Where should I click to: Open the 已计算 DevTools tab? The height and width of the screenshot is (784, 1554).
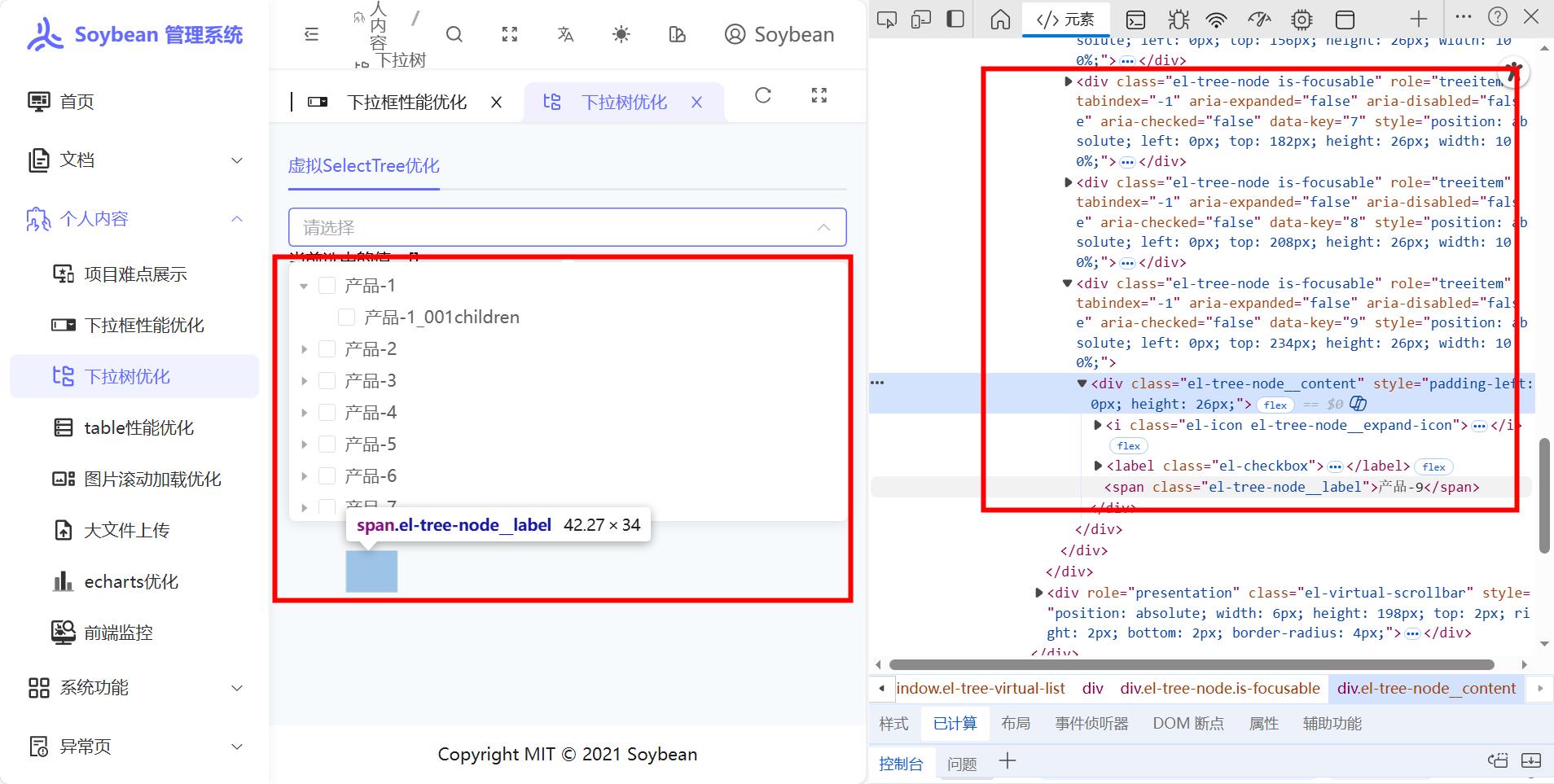955,724
